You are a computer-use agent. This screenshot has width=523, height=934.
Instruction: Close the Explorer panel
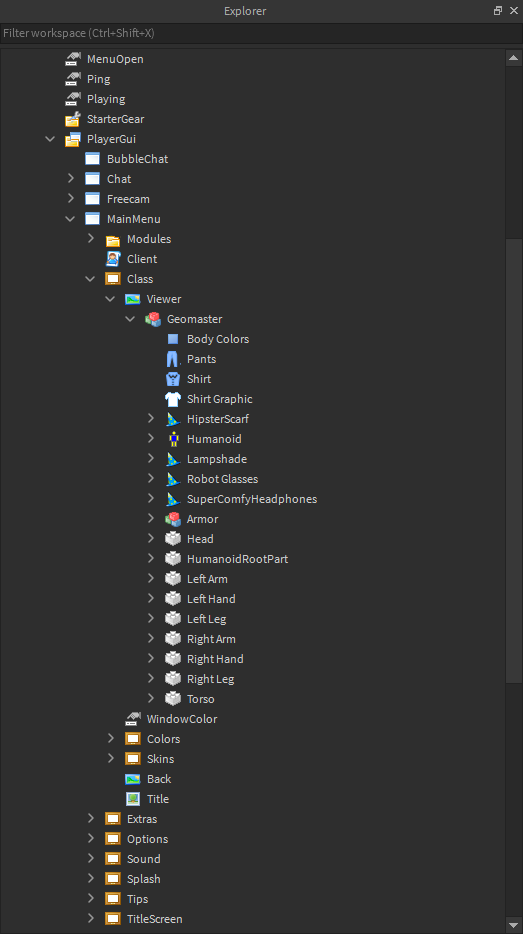pyautogui.click(x=513, y=11)
